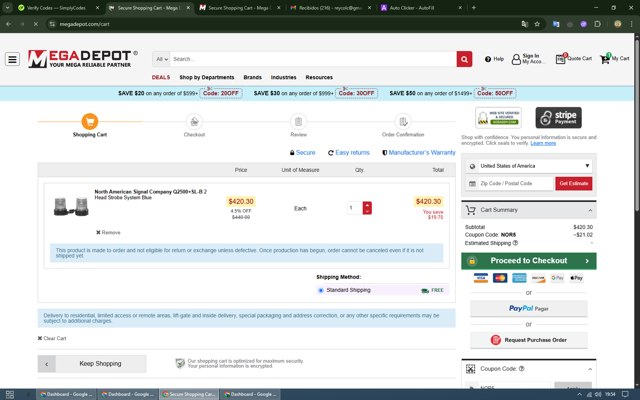Open the Resources menu
640x400 pixels.
pos(319,77)
